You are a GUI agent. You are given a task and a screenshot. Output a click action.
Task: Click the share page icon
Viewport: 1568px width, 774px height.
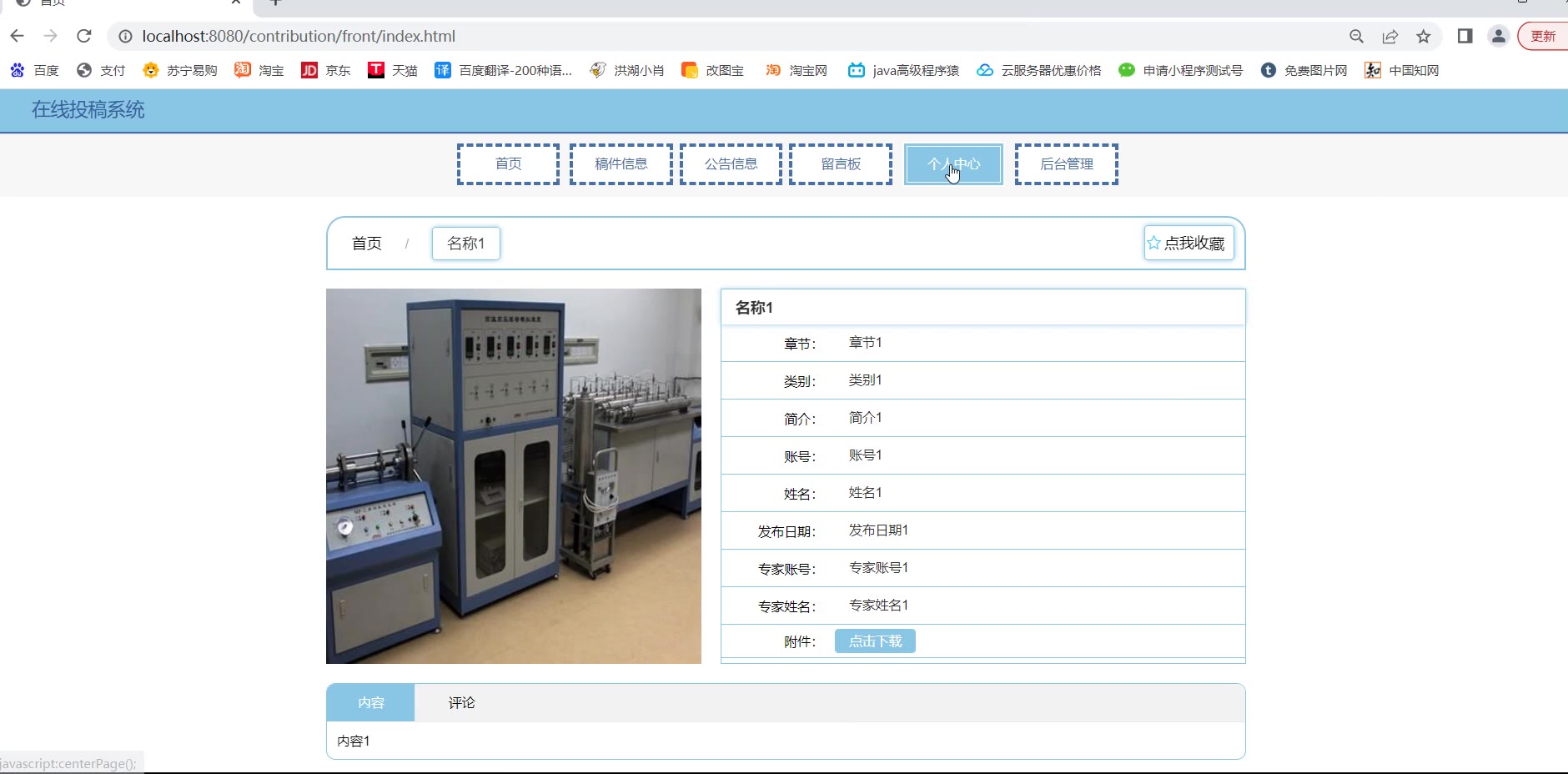(1390, 37)
